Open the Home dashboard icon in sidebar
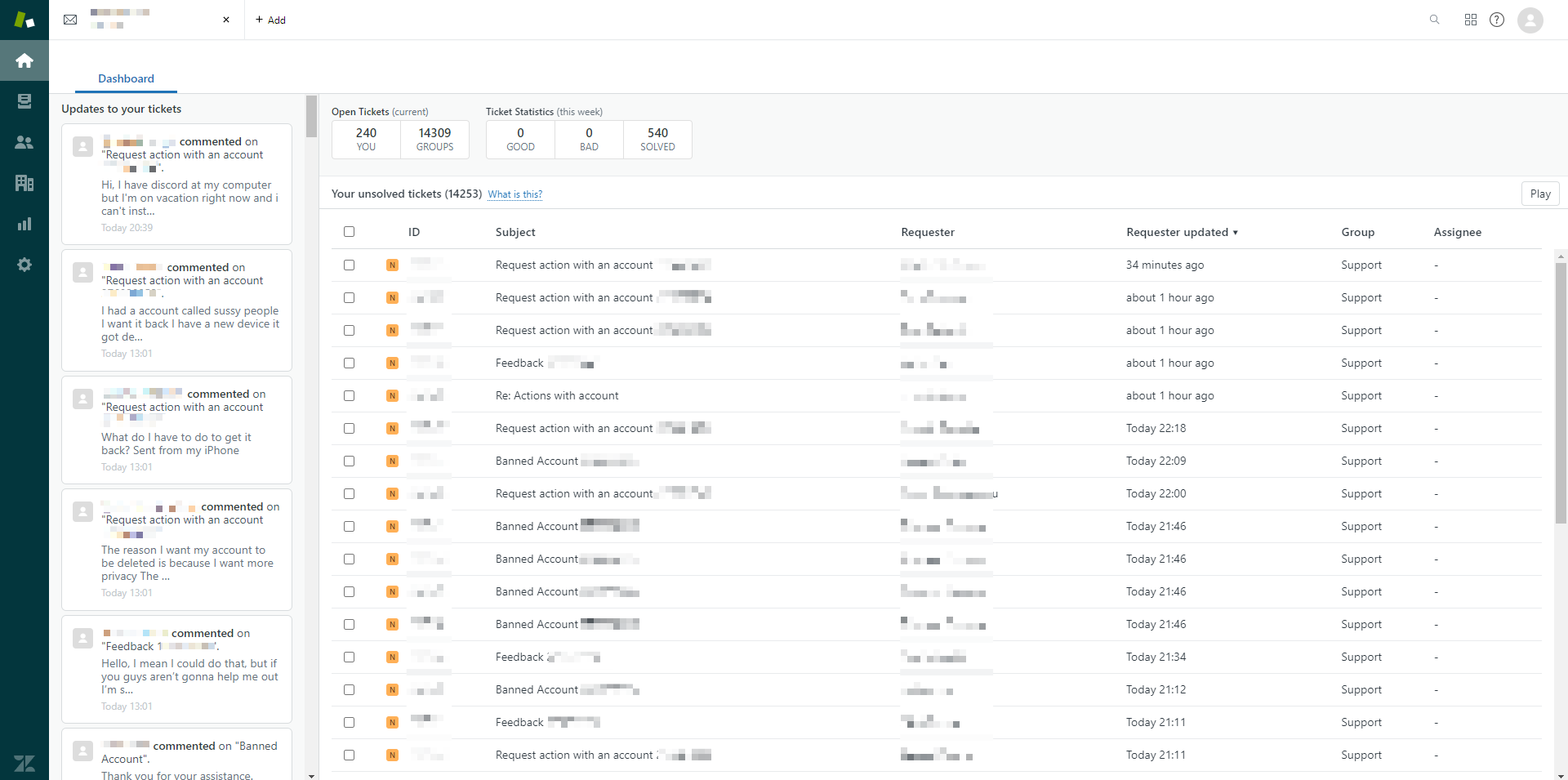Image resolution: width=1568 pixels, height=780 pixels. point(24,60)
